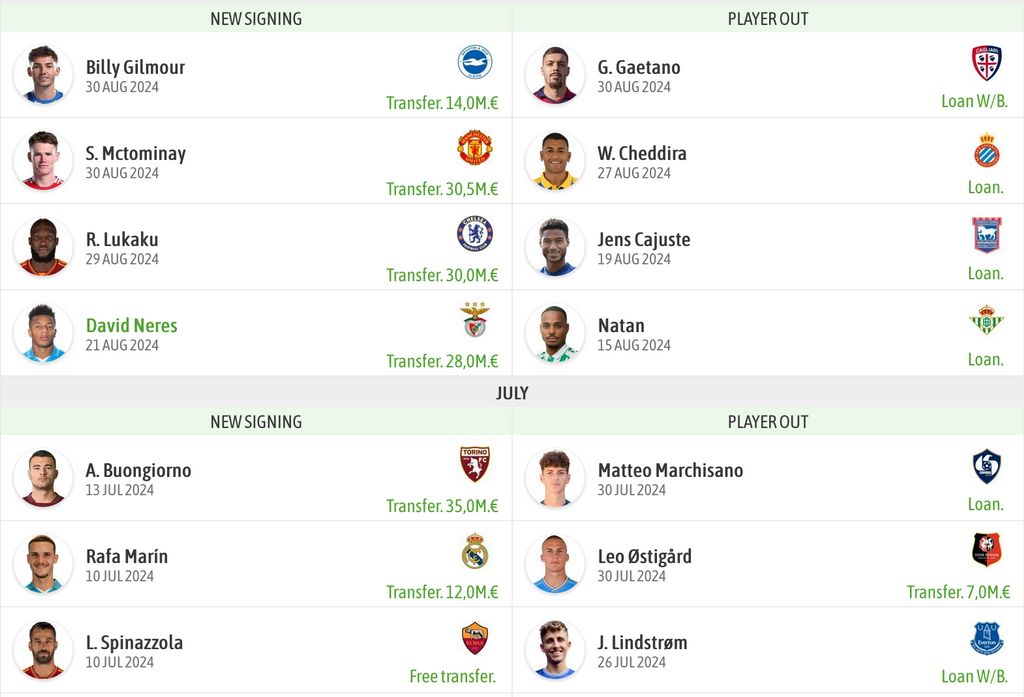Click Jens Cajuste's portrait thumbnail
This screenshot has height=697, width=1024.
tap(555, 247)
